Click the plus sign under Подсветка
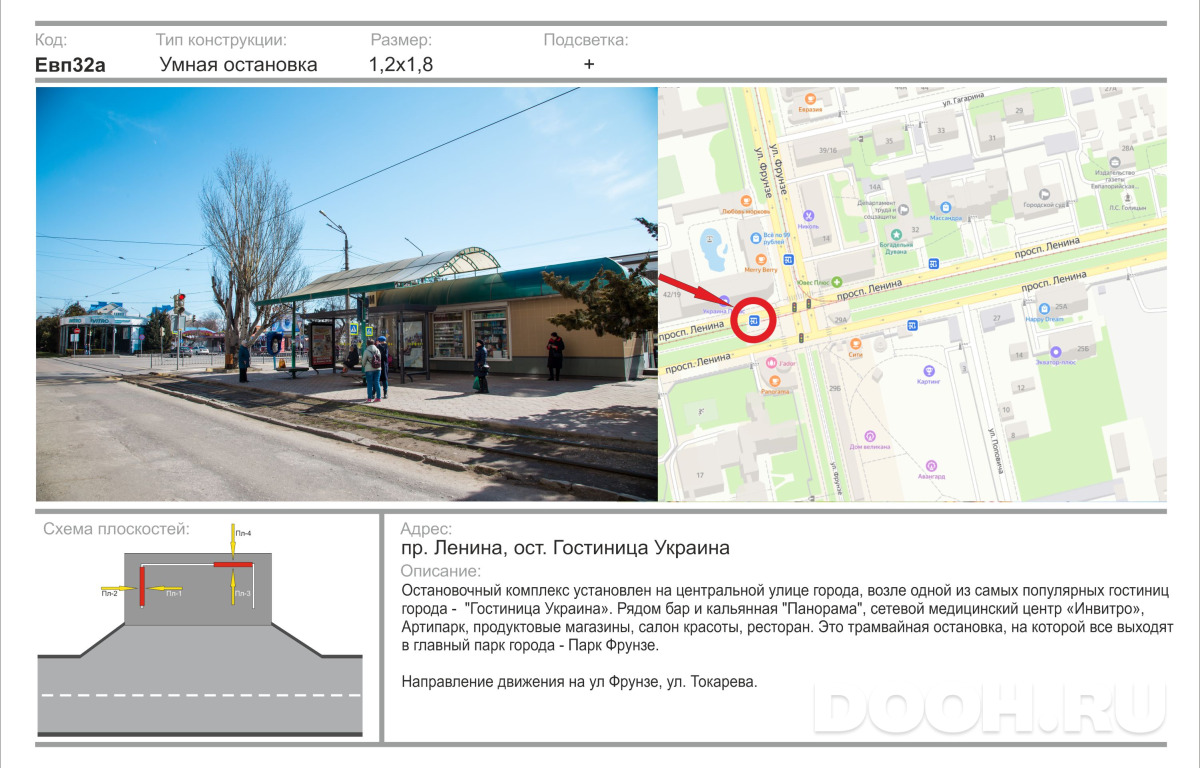 point(589,64)
